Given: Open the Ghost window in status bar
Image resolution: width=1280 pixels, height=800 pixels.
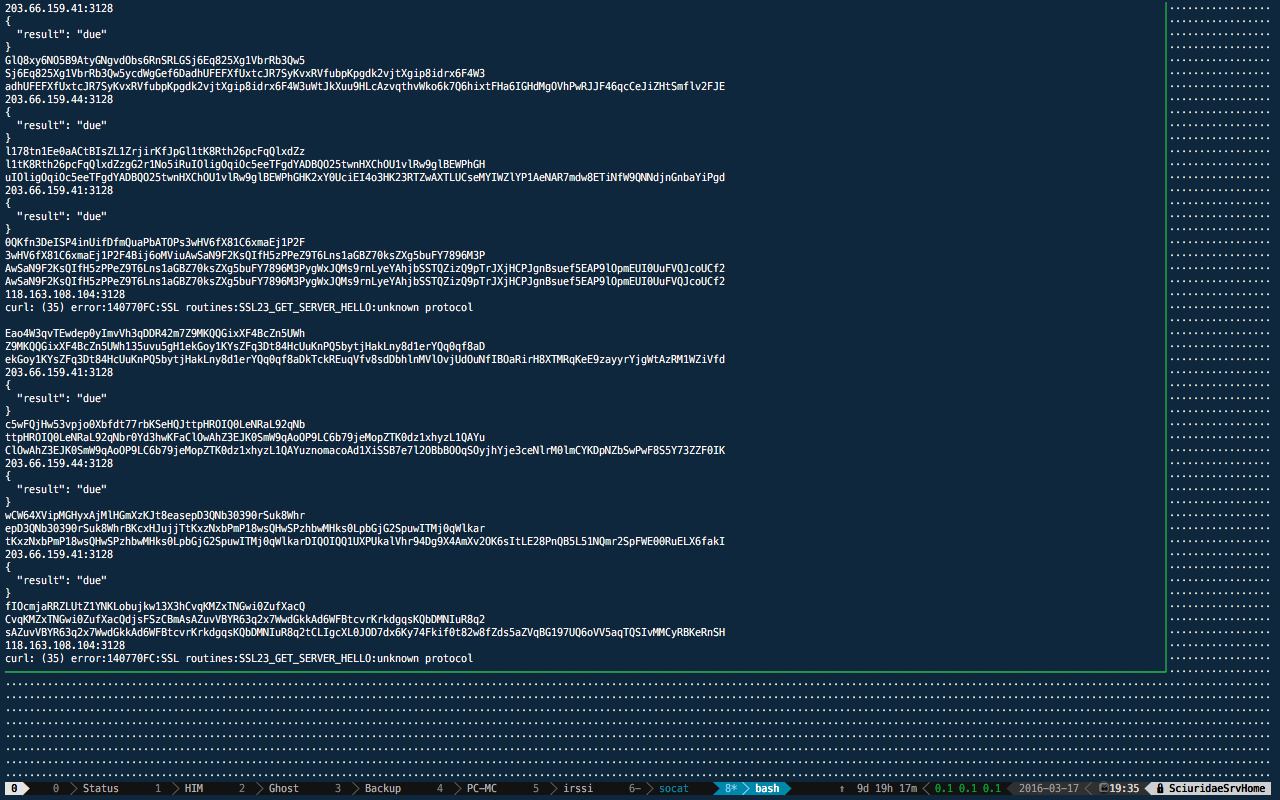Looking at the screenshot, I should point(269,788).
